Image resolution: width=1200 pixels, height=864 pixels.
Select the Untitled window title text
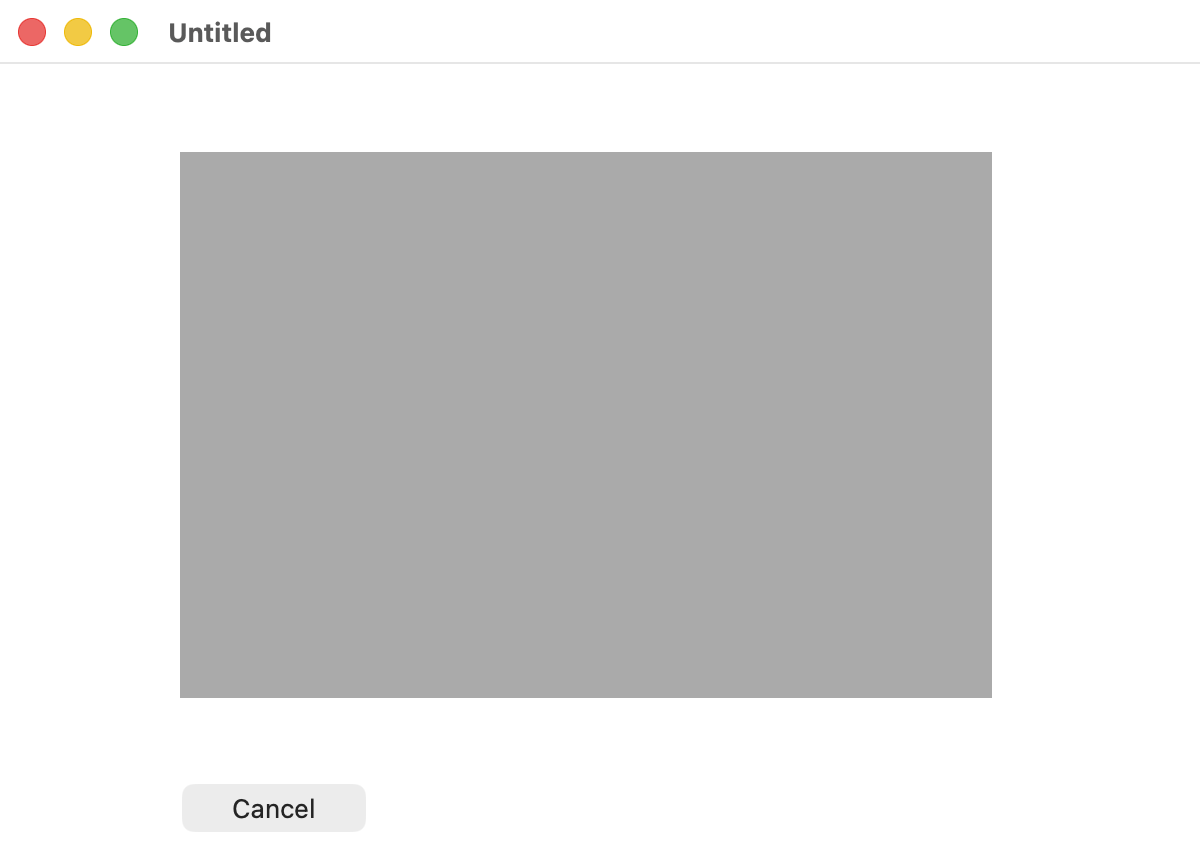(220, 33)
